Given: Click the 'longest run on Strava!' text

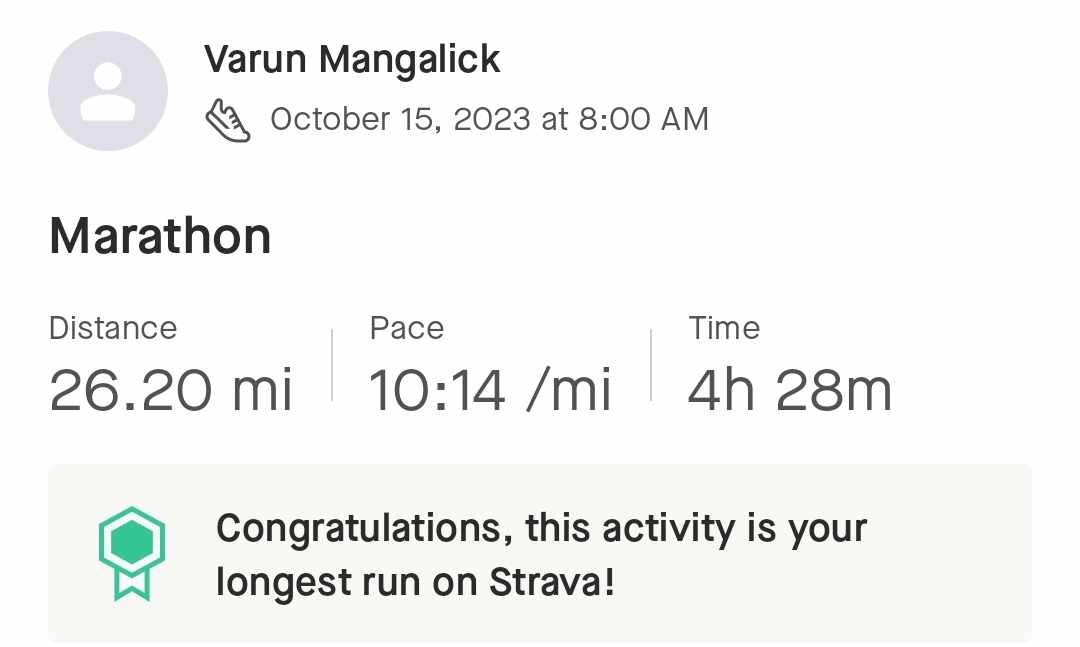Looking at the screenshot, I should click(x=415, y=582).
